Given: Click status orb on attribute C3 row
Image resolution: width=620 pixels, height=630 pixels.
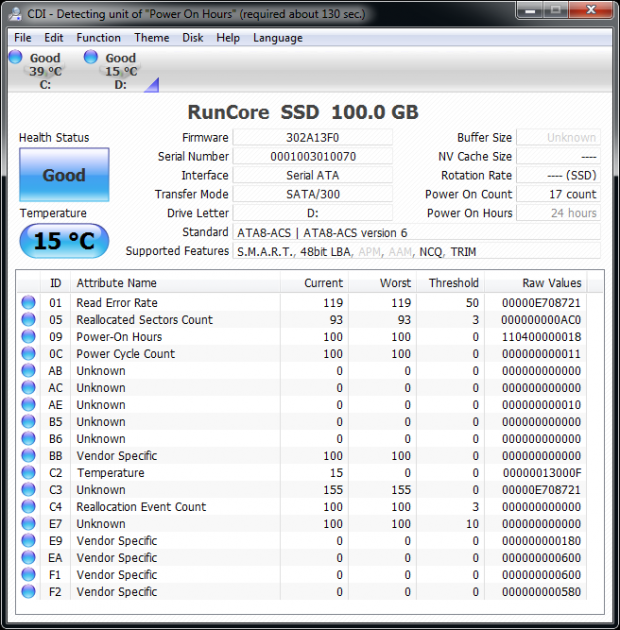Looking at the screenshot, I should pyautogui.click(x=29, y=489).
